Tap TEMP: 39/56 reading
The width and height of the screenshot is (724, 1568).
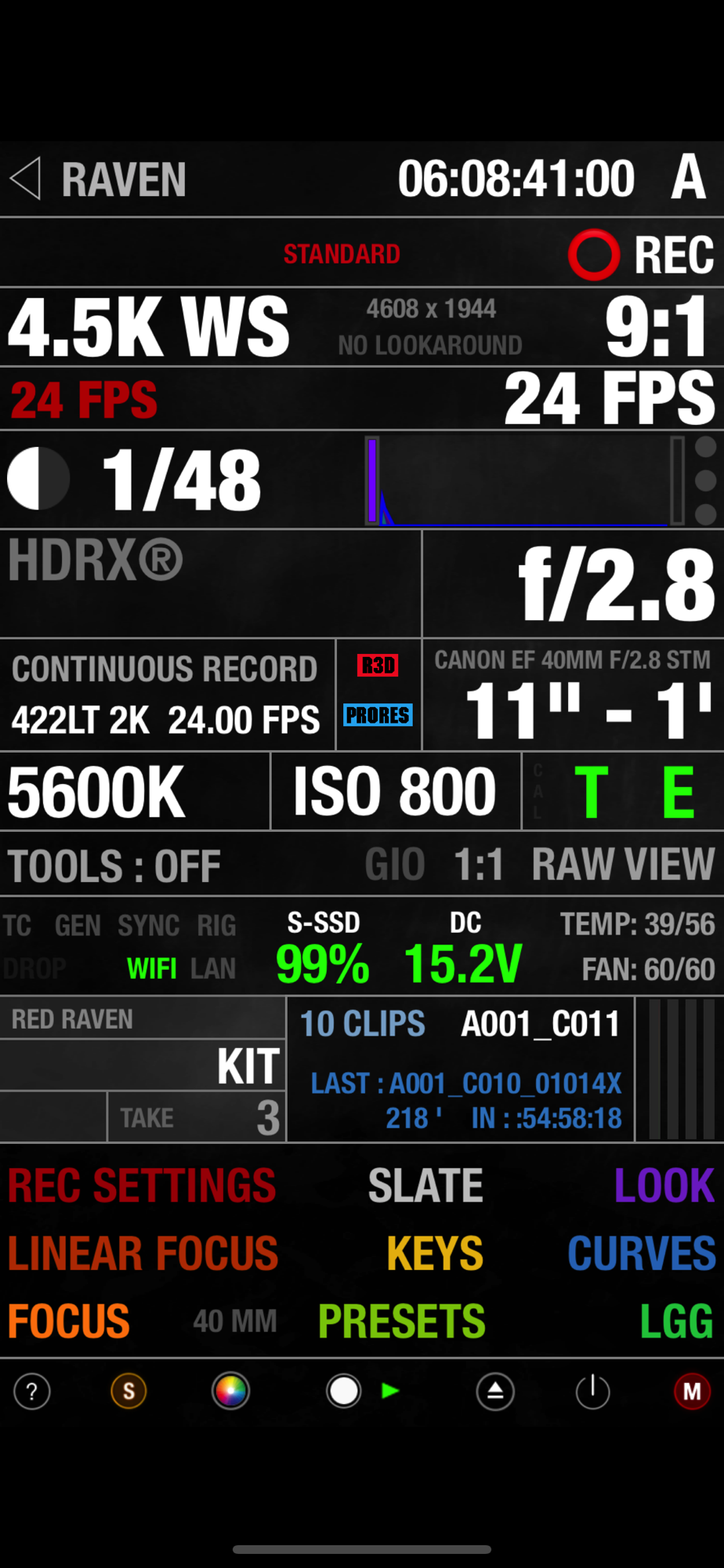click(x=637, y=925)
